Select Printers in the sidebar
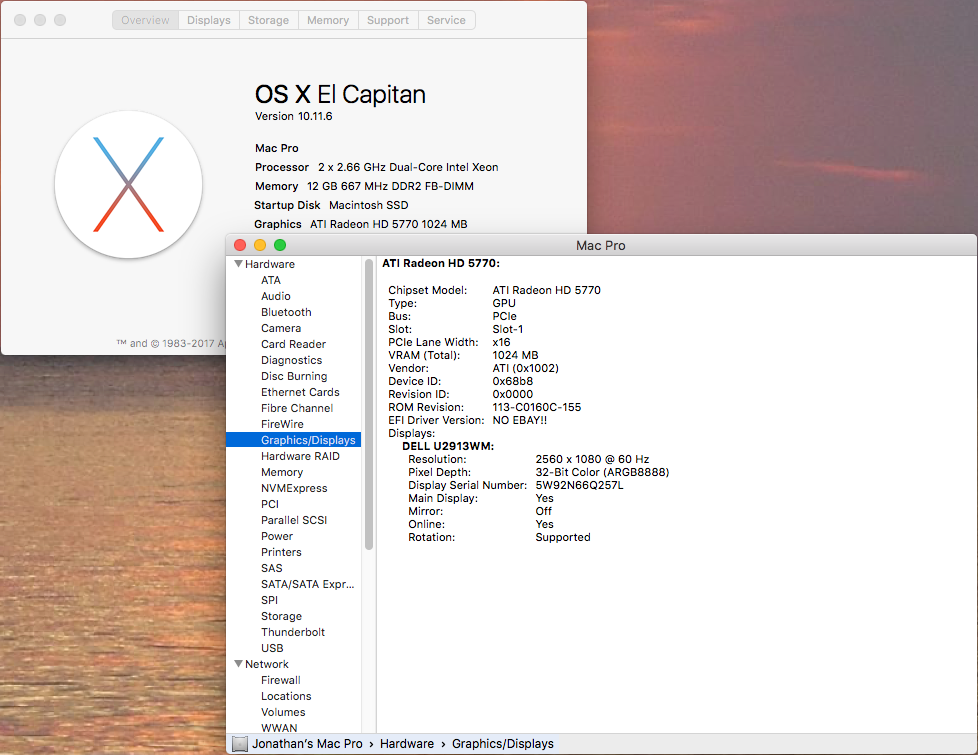The height and width of the screenshot is (755, 978). pos(281,552)
